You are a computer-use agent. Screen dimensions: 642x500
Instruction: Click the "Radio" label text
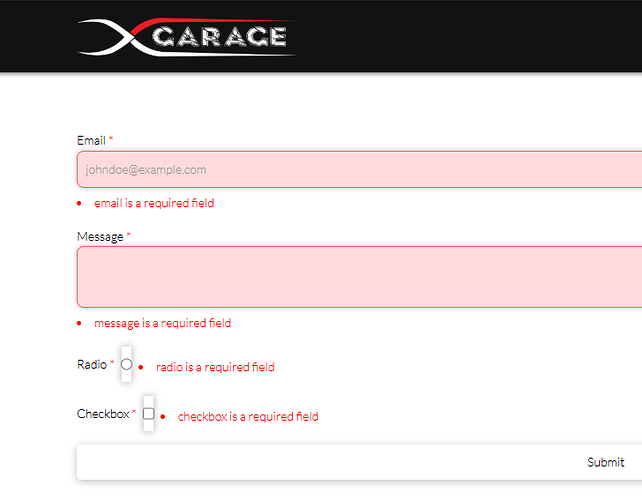(x=92, y=364)
